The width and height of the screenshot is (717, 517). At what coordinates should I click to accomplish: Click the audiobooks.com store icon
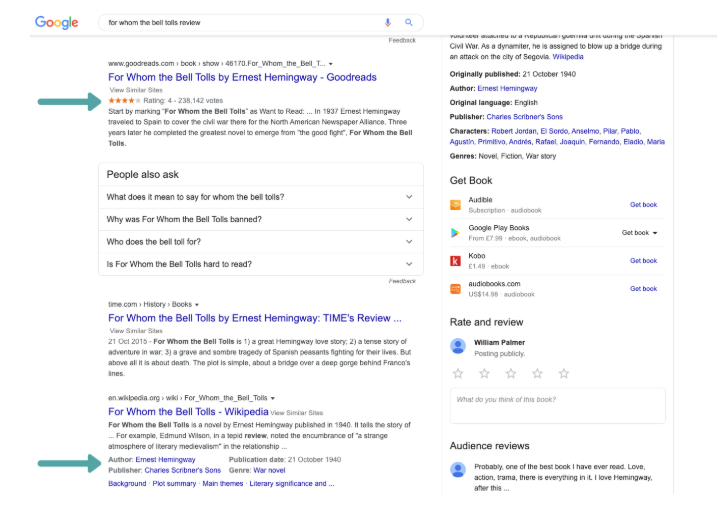[455, 288]
